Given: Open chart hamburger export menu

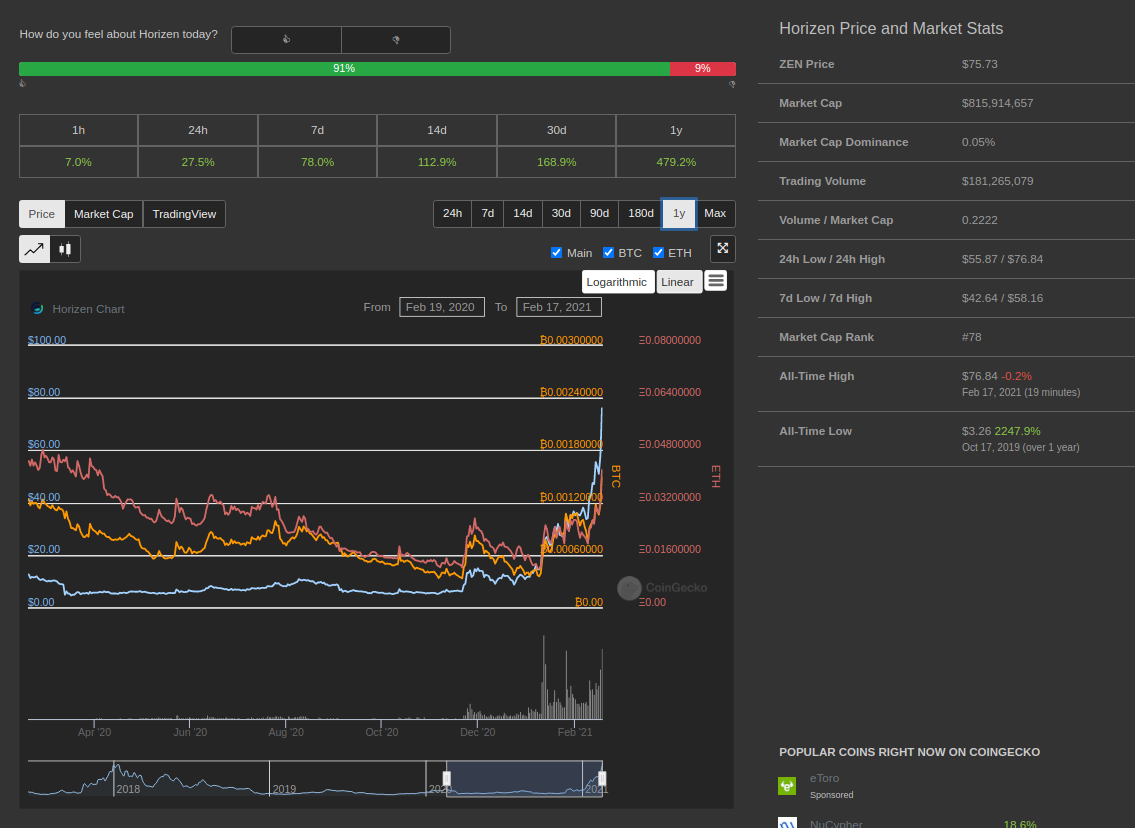Looking at the screenshot, I should (716, 280).
